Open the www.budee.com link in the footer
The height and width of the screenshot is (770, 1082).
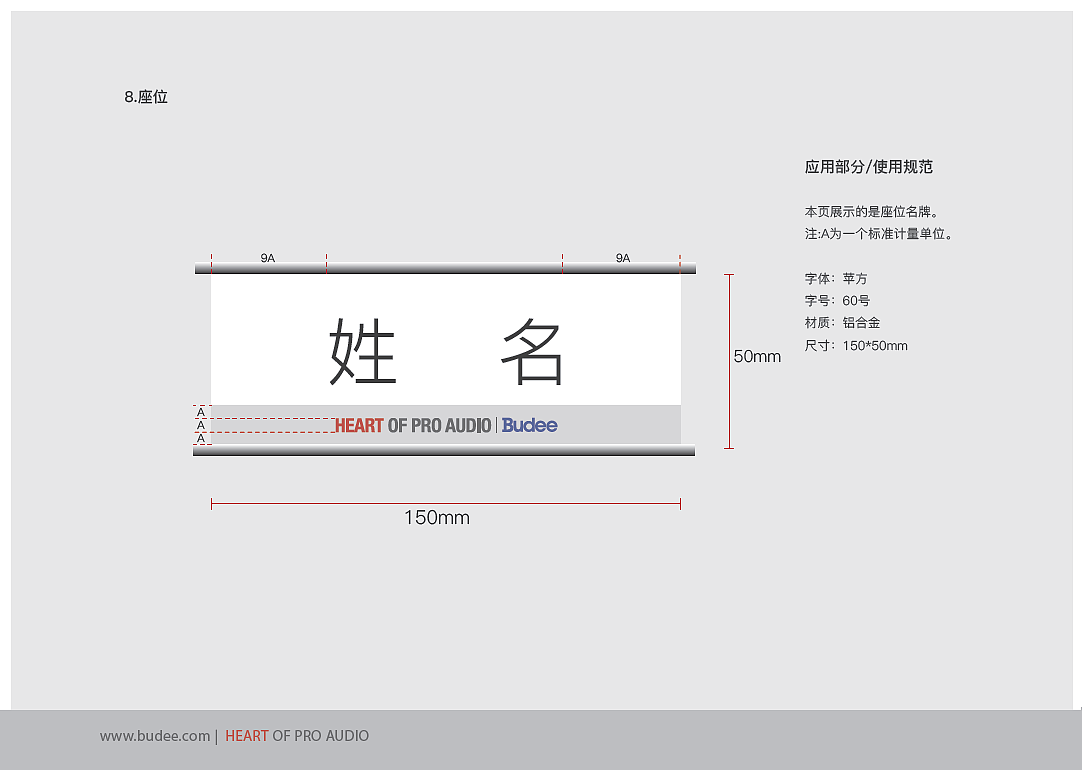tap(154, 736)
